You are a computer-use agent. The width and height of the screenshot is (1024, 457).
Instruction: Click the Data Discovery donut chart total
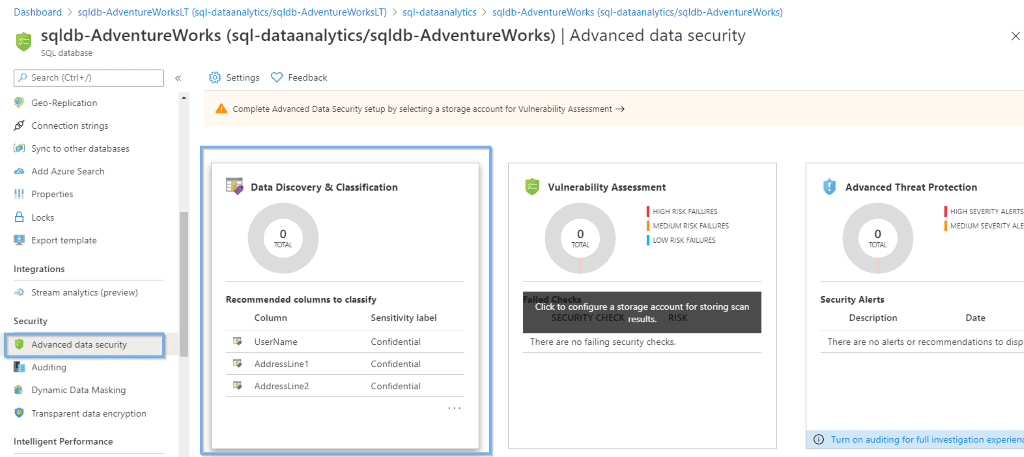click(283, 238)
